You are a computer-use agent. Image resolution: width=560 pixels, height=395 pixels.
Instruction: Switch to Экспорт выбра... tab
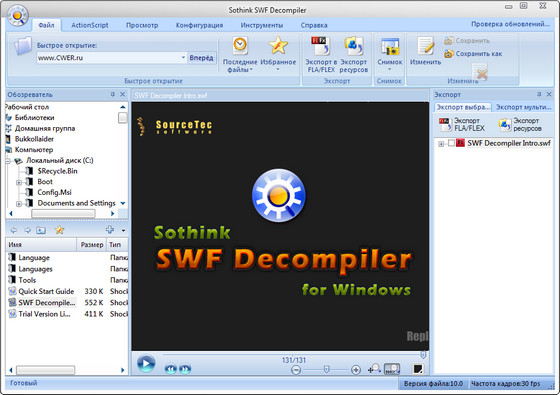463,107
